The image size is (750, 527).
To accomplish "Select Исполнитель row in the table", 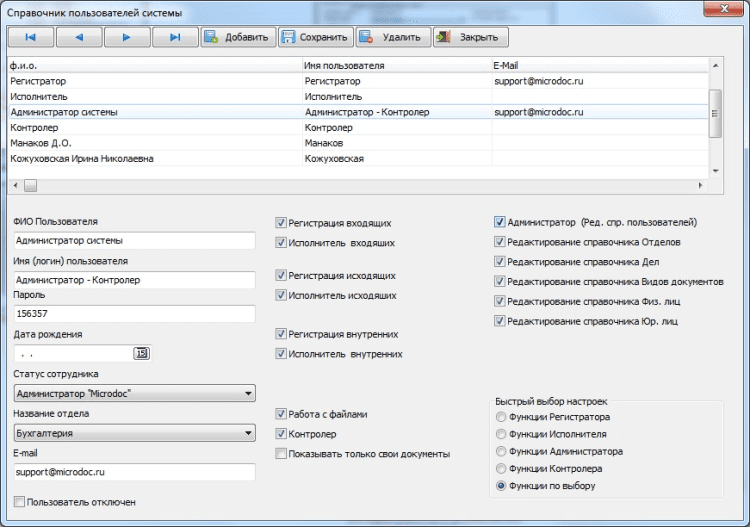I will 358,97.
